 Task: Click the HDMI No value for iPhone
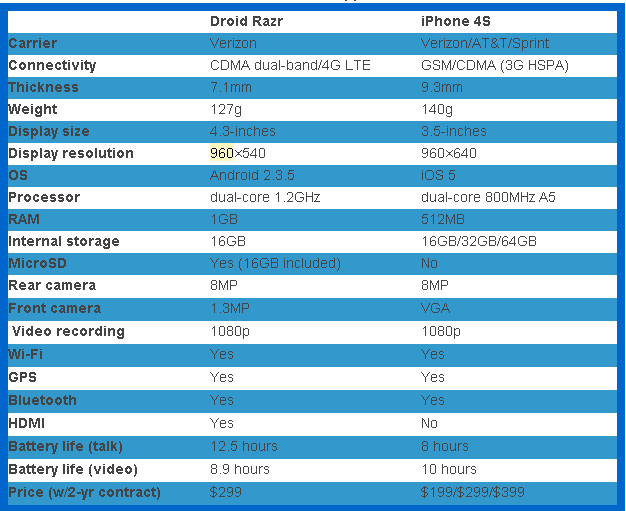click(429, 423)
